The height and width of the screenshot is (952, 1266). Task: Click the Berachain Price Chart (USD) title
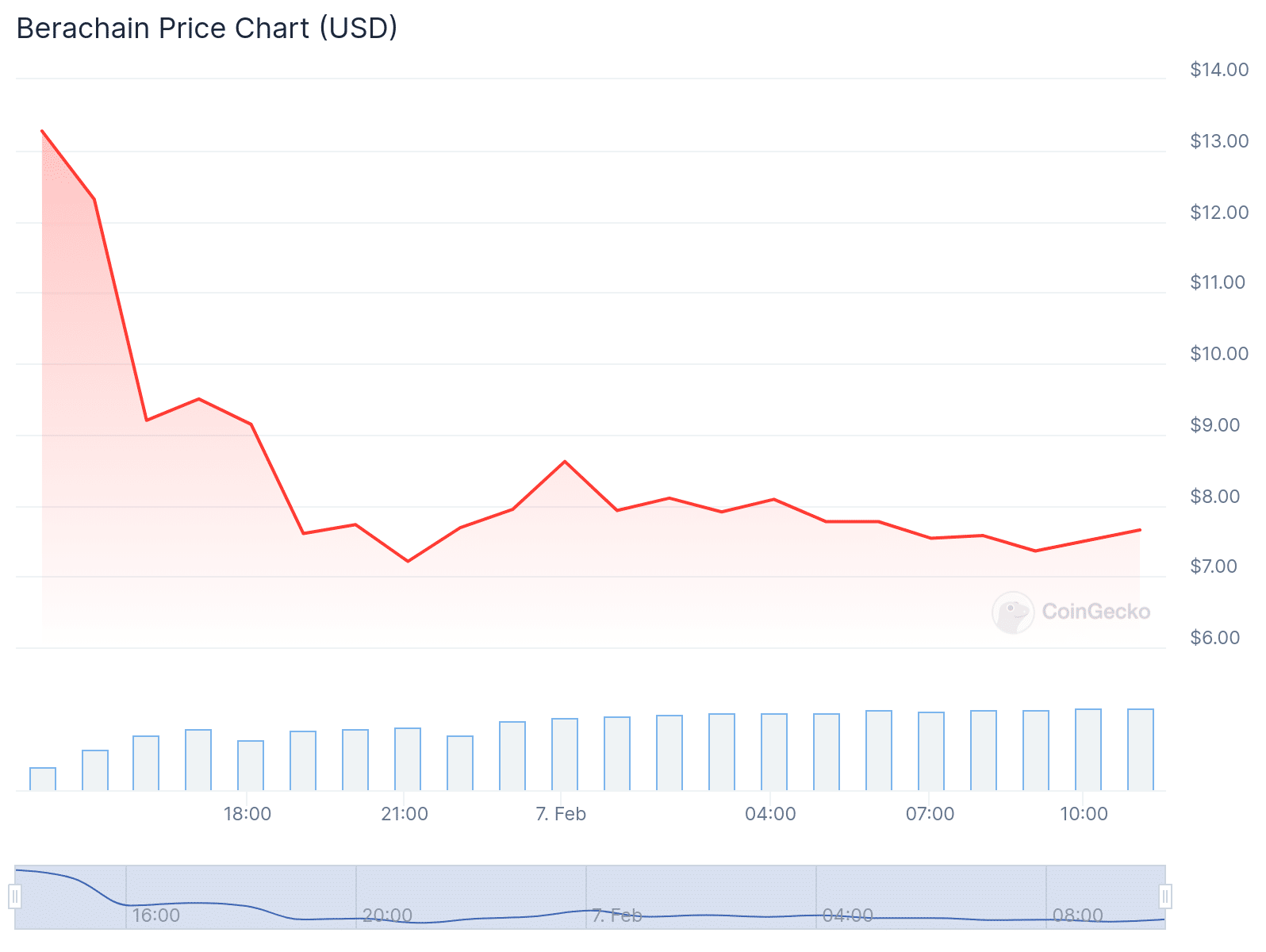[207, 29]
